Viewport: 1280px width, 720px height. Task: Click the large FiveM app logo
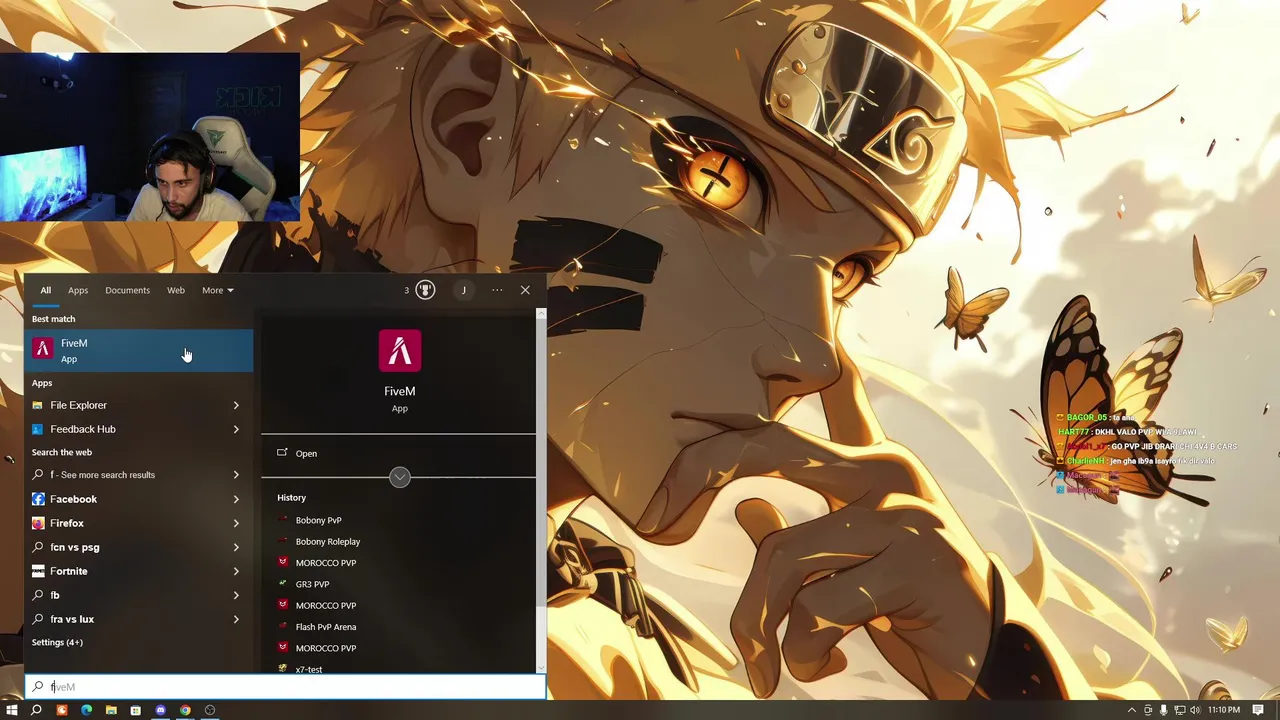point(400,351)
